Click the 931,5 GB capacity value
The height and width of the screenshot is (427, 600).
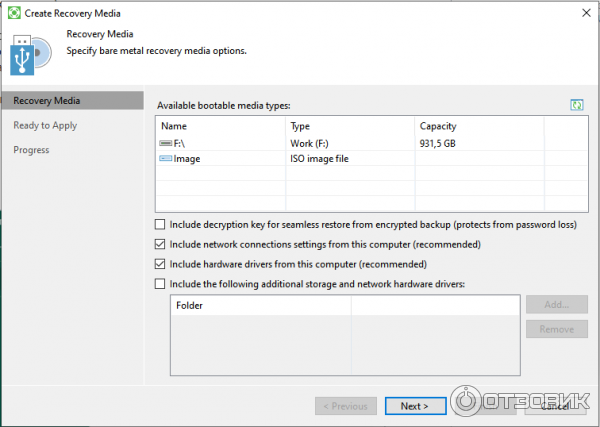click(437, 143)
